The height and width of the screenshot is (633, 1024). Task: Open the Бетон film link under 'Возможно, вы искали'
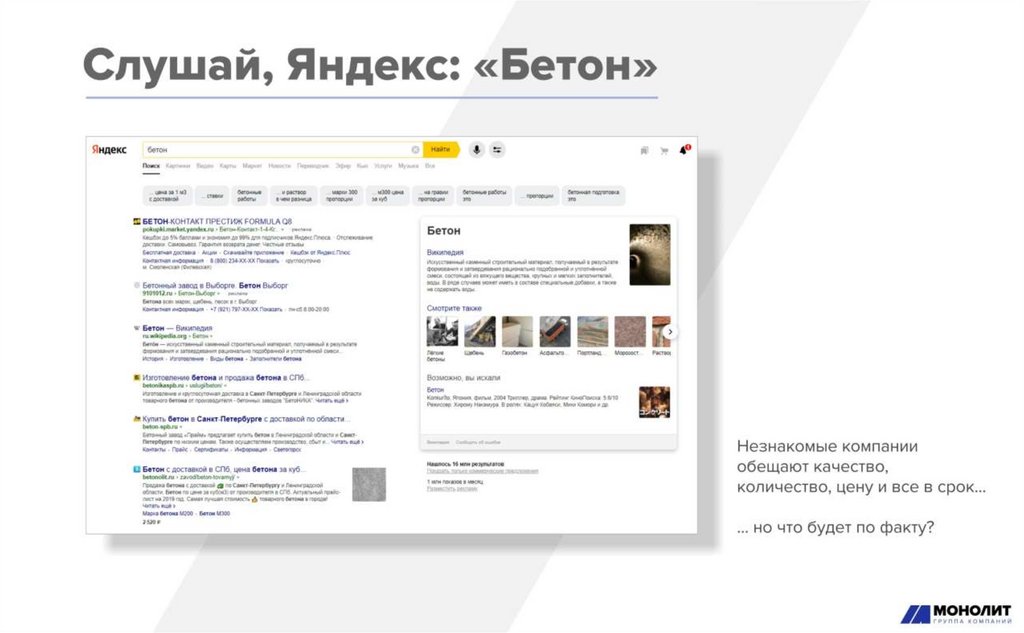click(x=435, y=390)
